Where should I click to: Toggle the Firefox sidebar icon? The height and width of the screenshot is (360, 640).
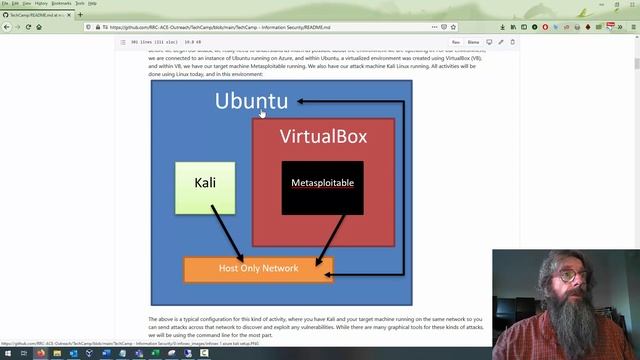[x=524, y=27]
